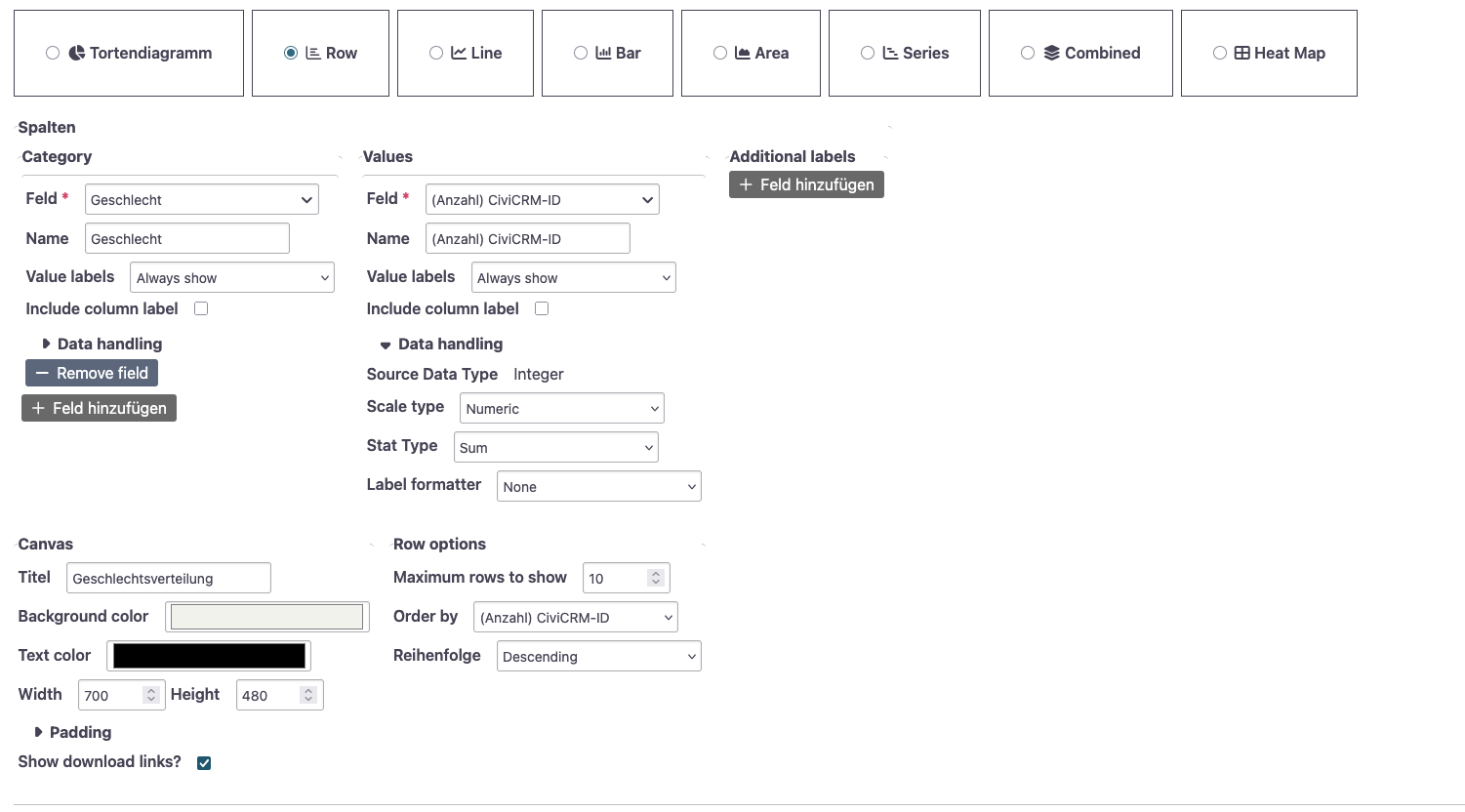The width and height of the screenshot is (1465, 812).
Task: Open the Background color swatch
Action: pos(266,616)
